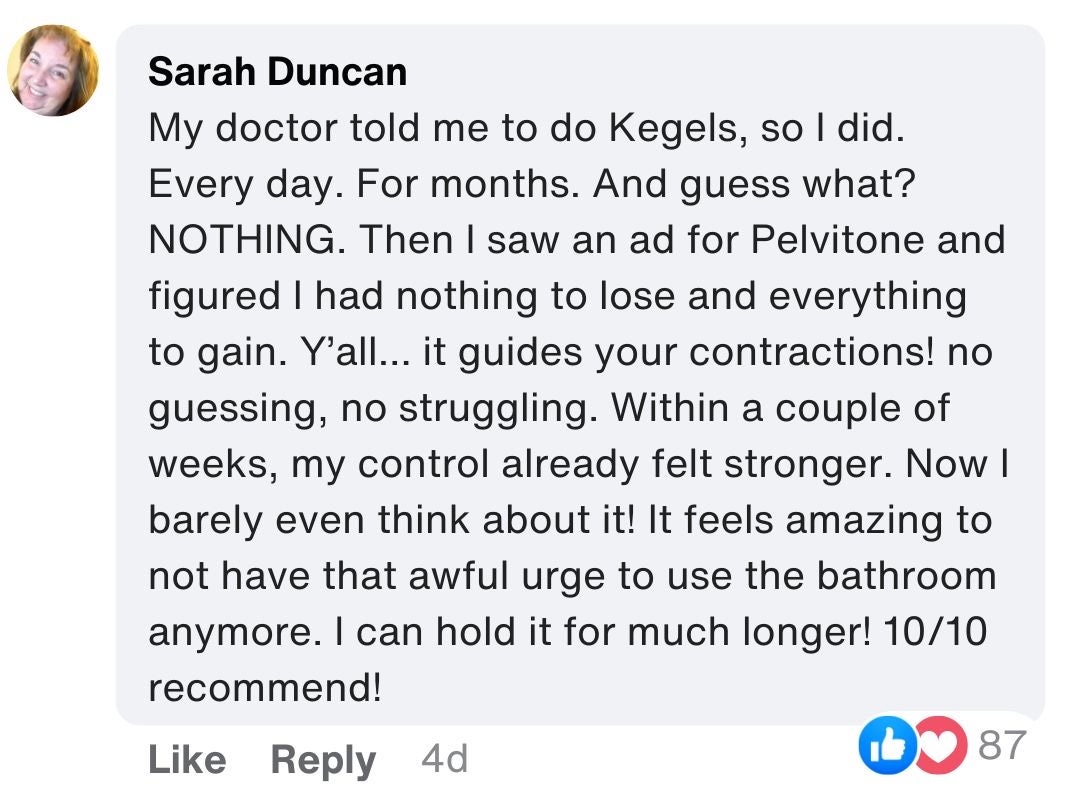Open the 4d timestamp link
This screenshot has height=810, width=1080.
[444, 760]
